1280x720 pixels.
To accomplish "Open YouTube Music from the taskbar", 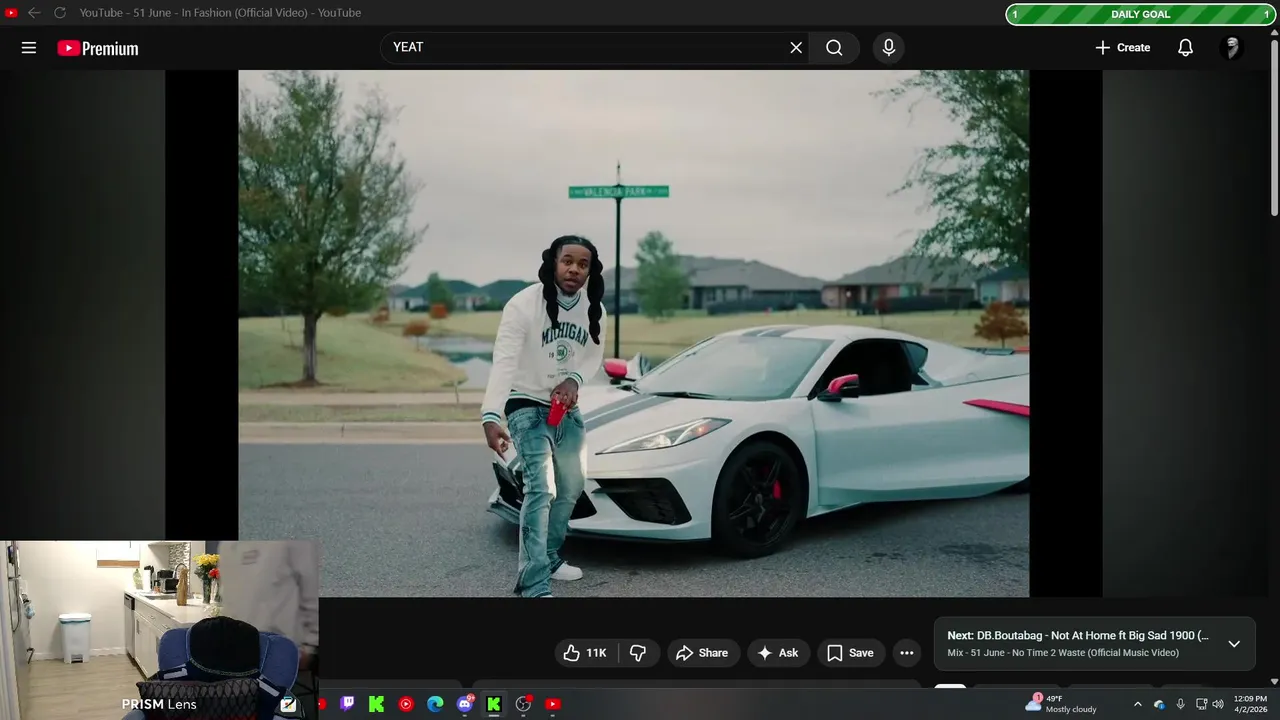I will (x=406, y=704).
